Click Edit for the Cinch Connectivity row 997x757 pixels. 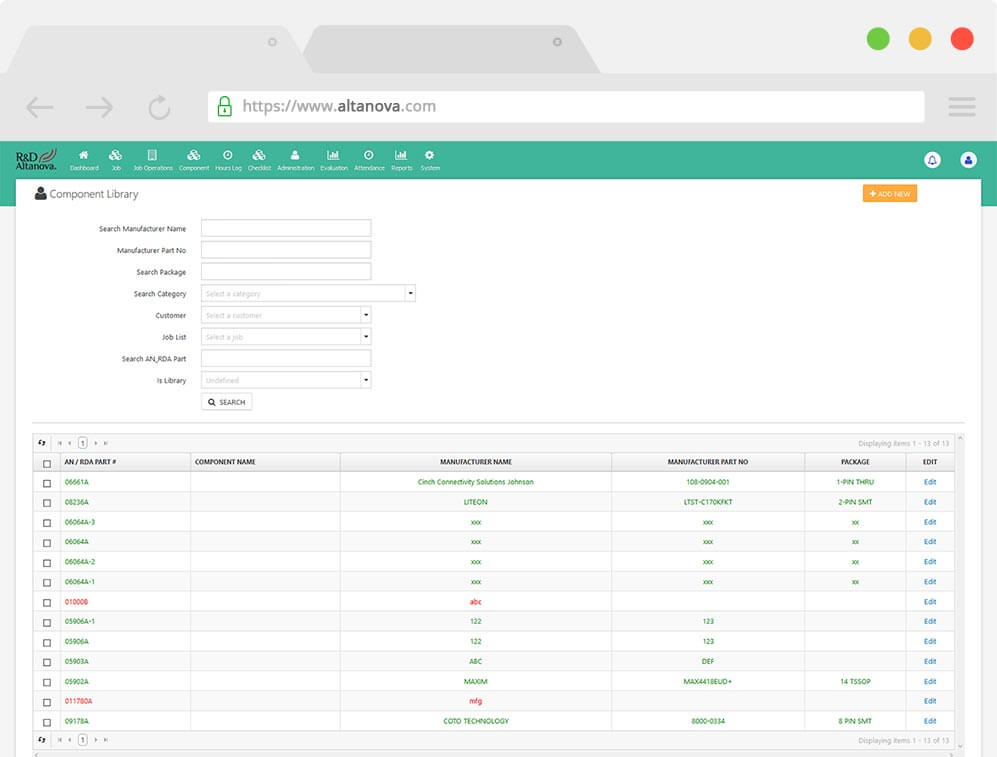930,482
